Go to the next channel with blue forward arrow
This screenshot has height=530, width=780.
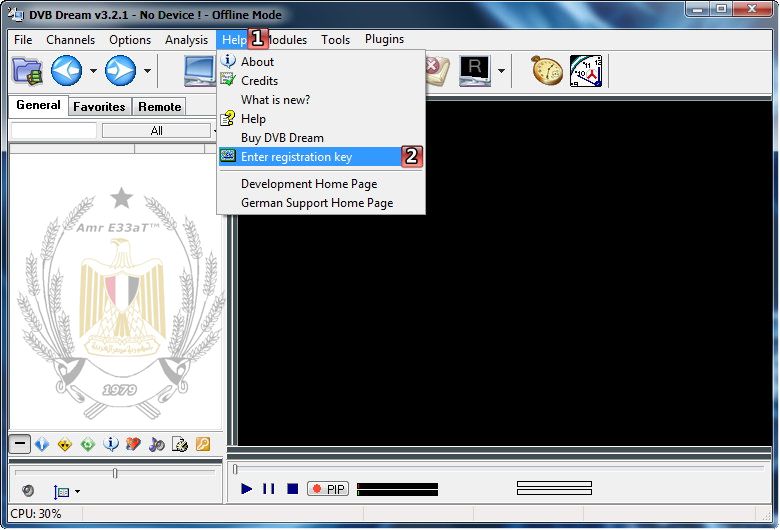(120, 71)
